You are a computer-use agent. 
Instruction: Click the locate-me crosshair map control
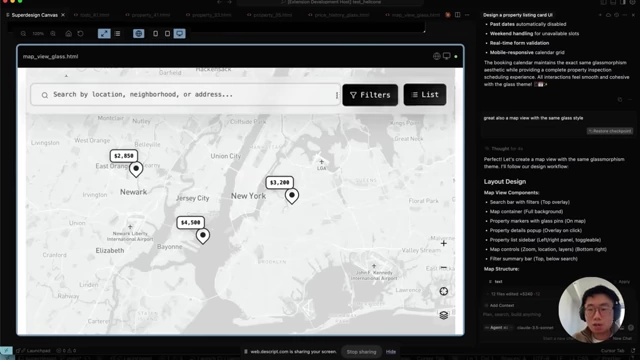click(x=444, y=291)
